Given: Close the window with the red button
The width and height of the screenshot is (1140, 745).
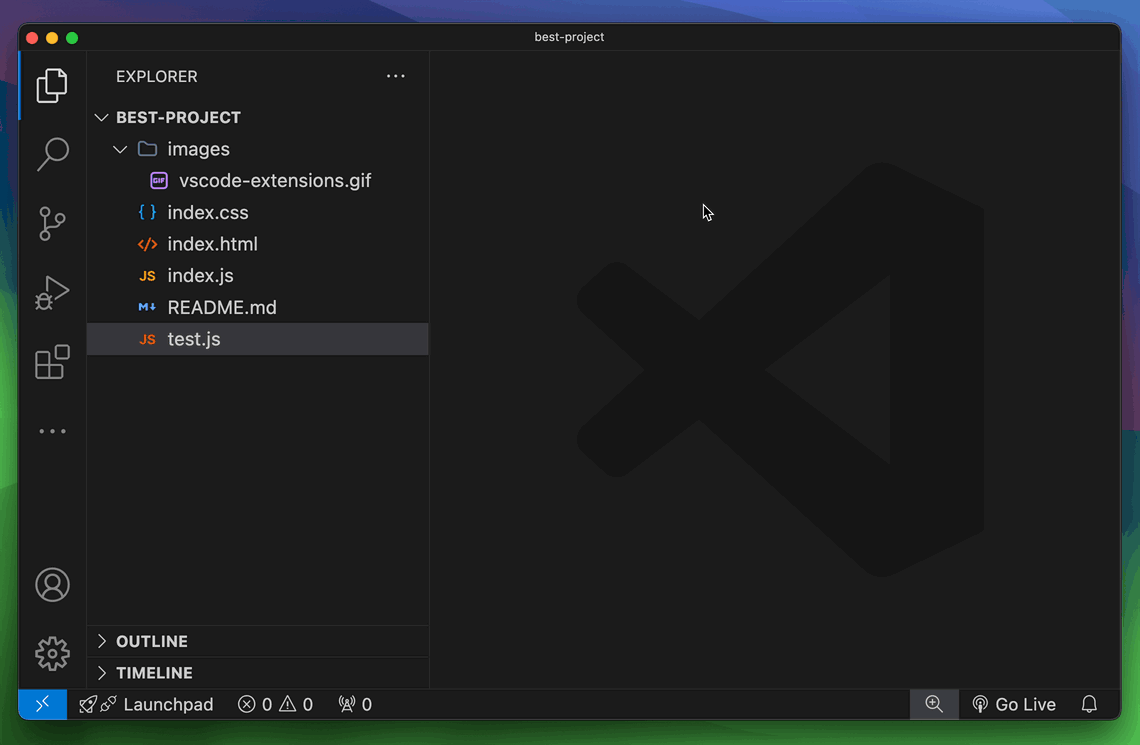Looking at the screenshot, I should coord(32,38).
